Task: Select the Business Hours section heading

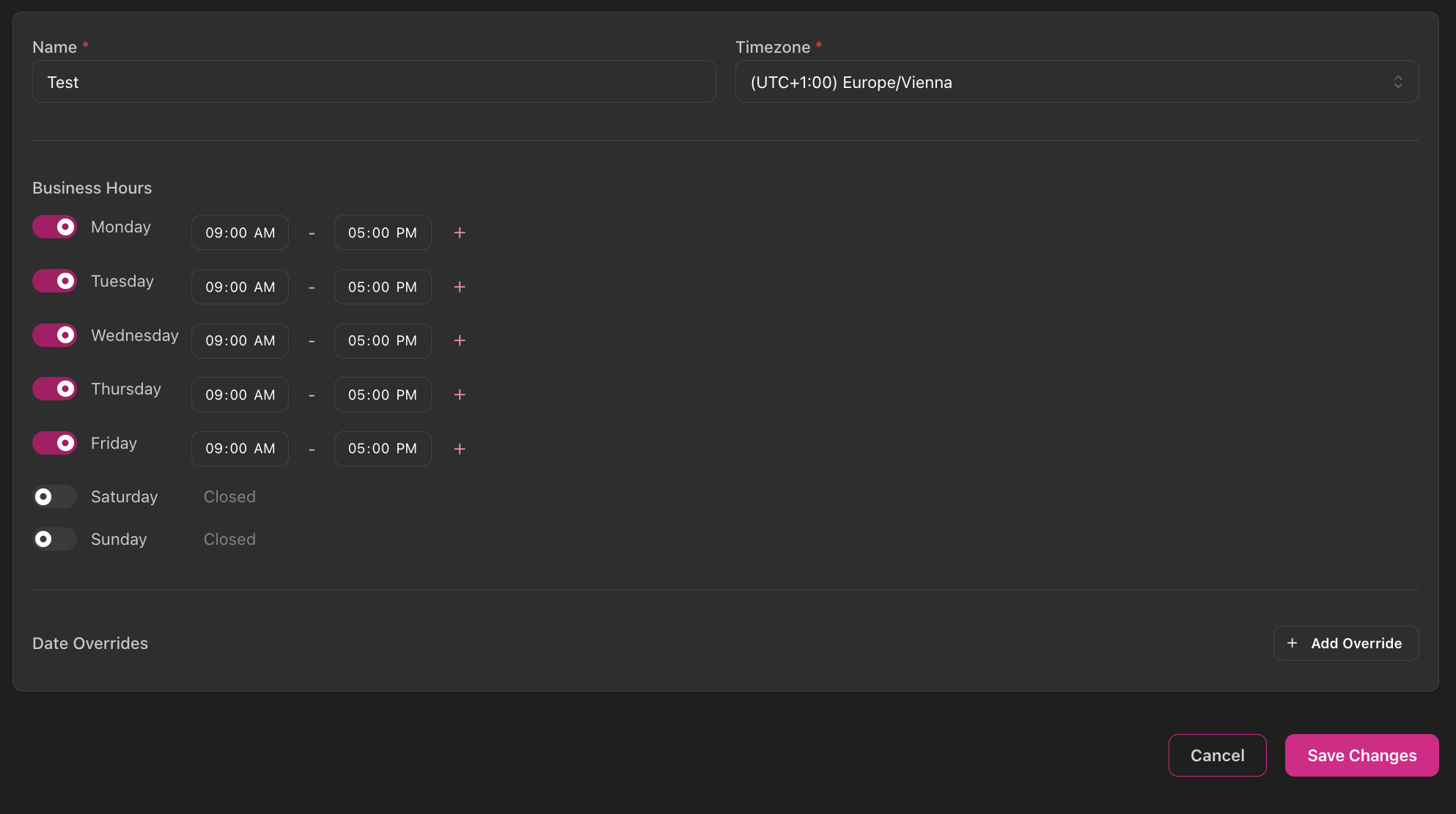Action: click(92, 188)
